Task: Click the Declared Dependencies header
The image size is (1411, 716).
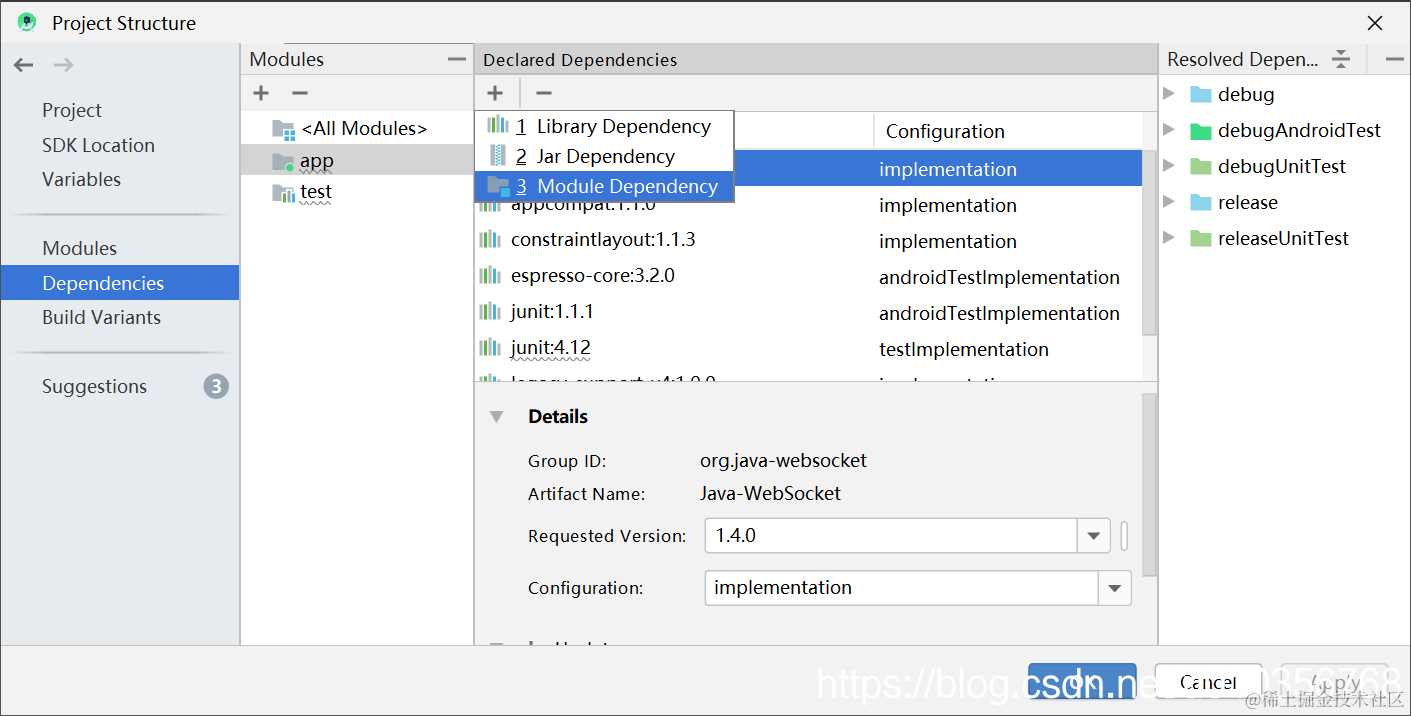Action: pyautogui.click(x=580, y=60)
